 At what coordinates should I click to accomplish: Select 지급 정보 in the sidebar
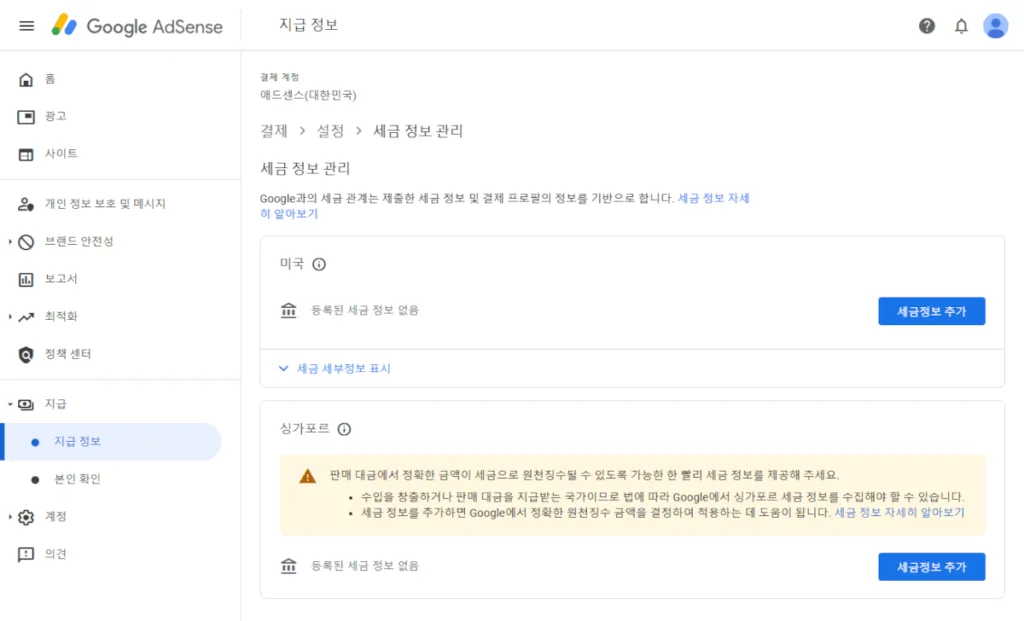(77, 441)
